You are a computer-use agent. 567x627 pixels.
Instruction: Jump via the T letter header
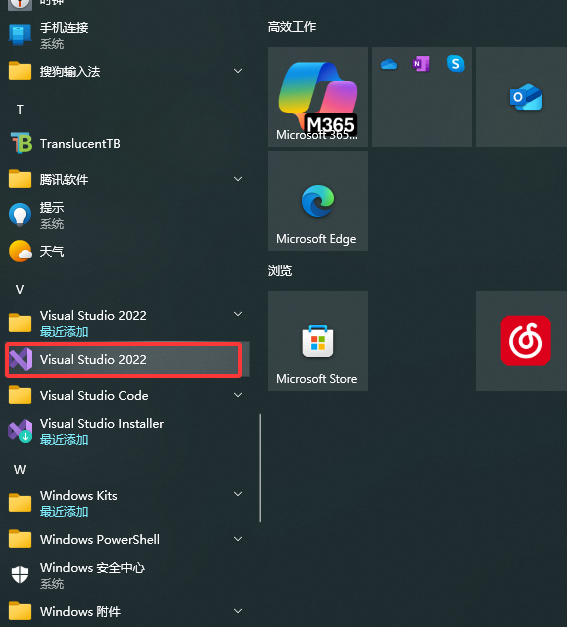pos(20,110)
